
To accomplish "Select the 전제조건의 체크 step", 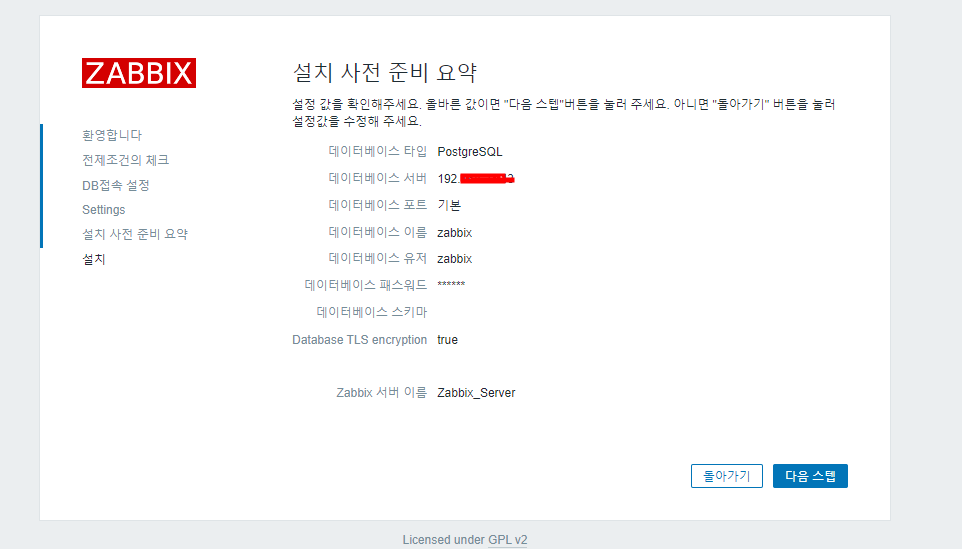I will 125,160.
